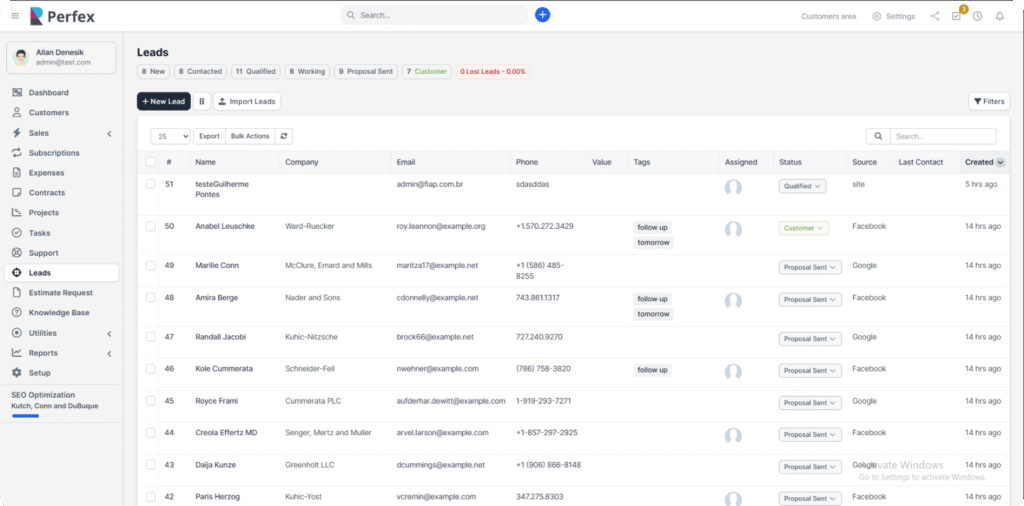Open the Filters button

click(989, 101)
